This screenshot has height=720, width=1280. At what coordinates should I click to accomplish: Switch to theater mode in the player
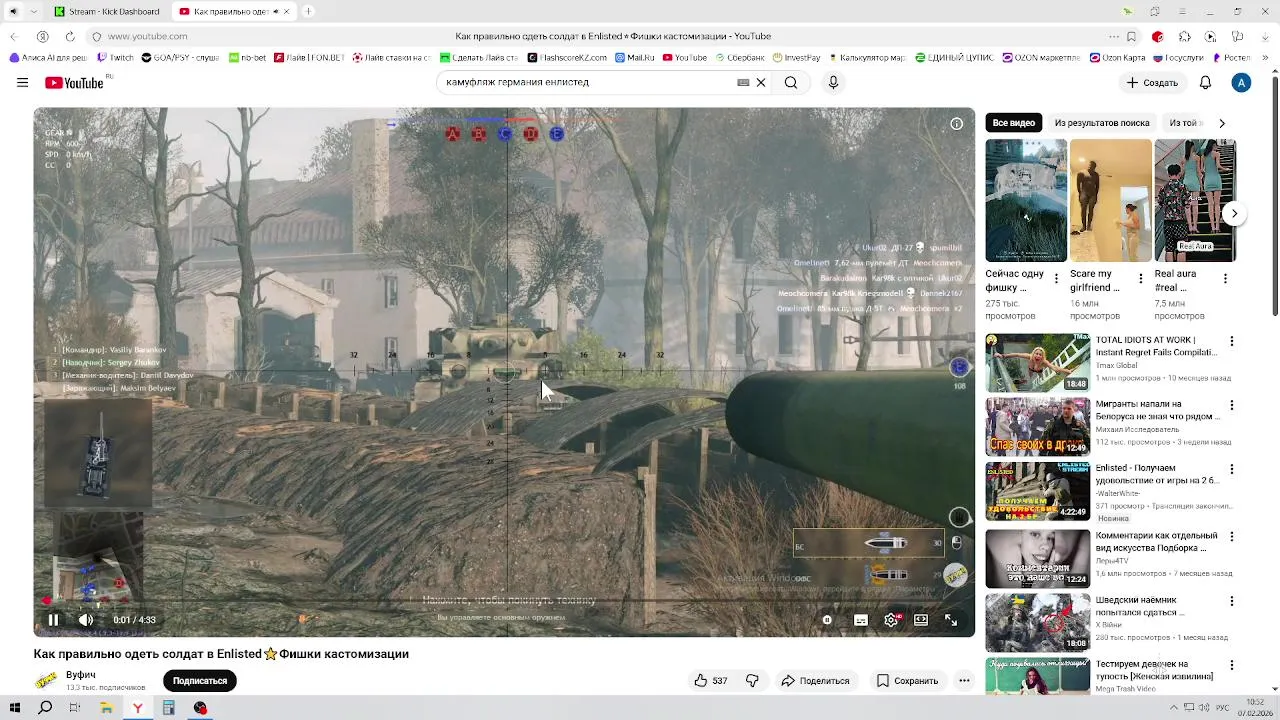tap(921, 620)
